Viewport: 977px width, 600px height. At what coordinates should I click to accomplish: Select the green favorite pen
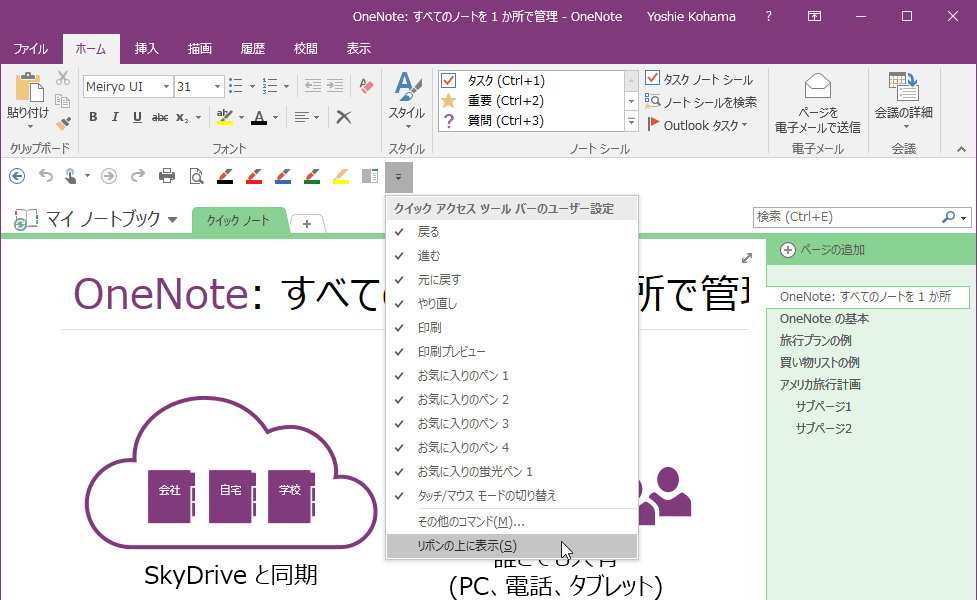[312, 177]
